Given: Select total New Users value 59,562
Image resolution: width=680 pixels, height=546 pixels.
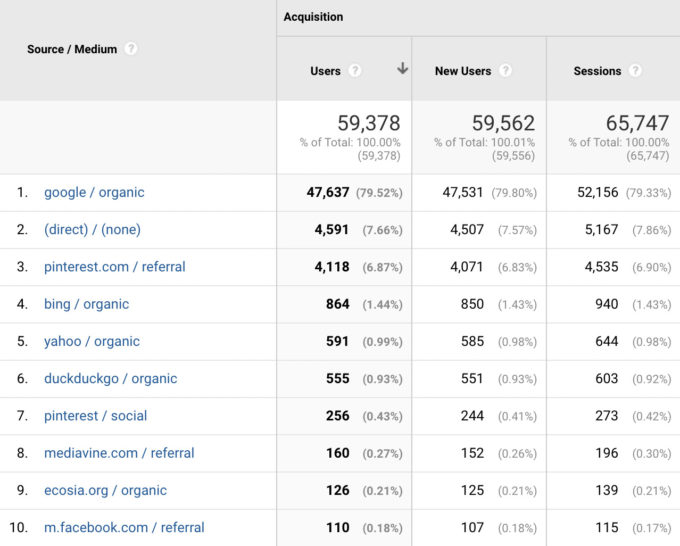Looking at the screenshot, I should [503, 123].
